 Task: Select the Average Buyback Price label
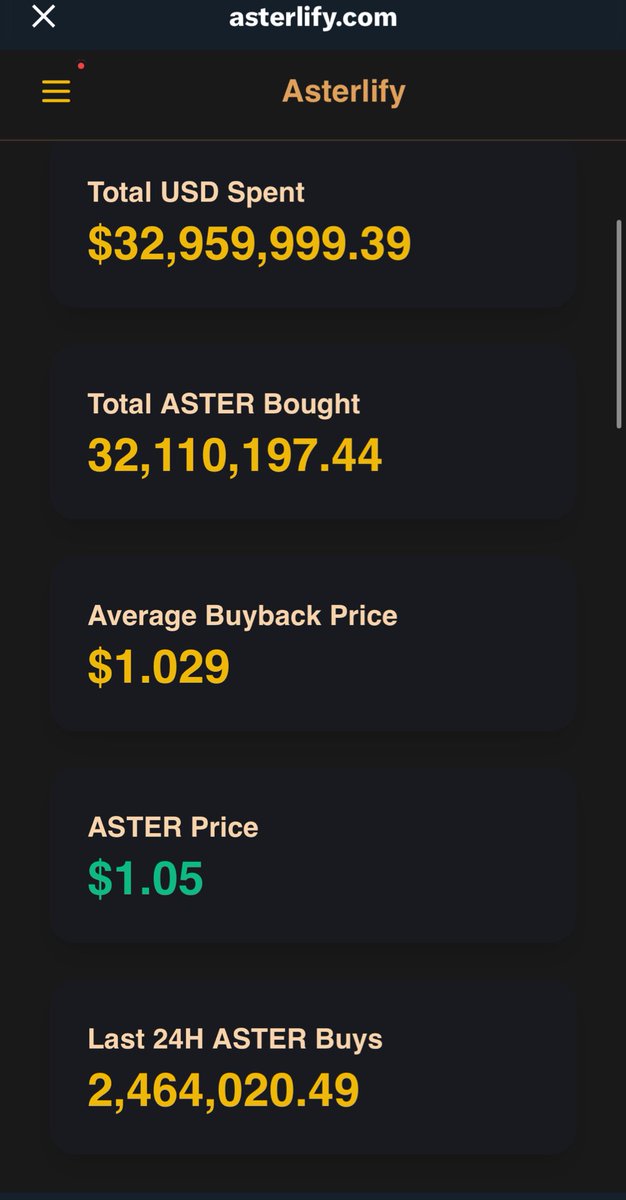243,615
